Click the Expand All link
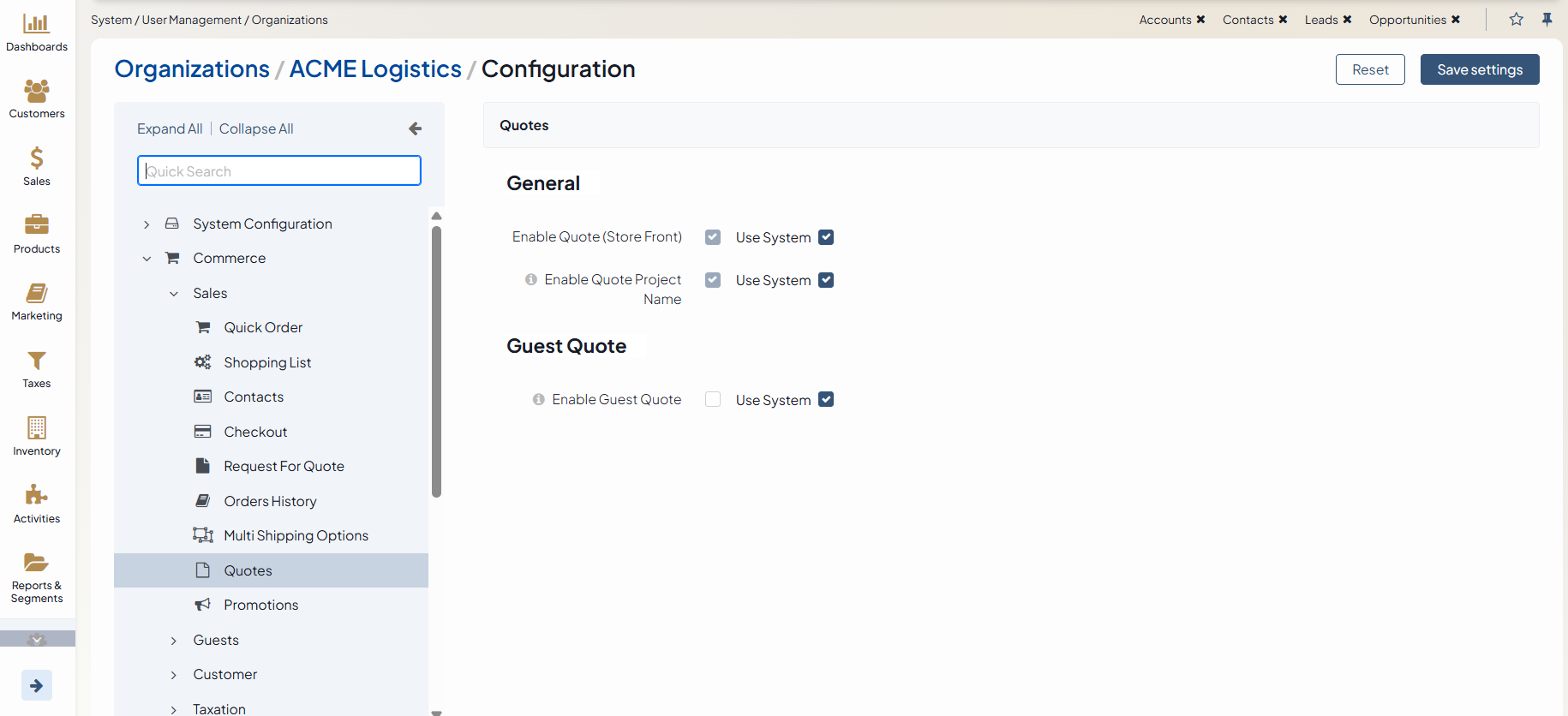 (x=170, y=128)
